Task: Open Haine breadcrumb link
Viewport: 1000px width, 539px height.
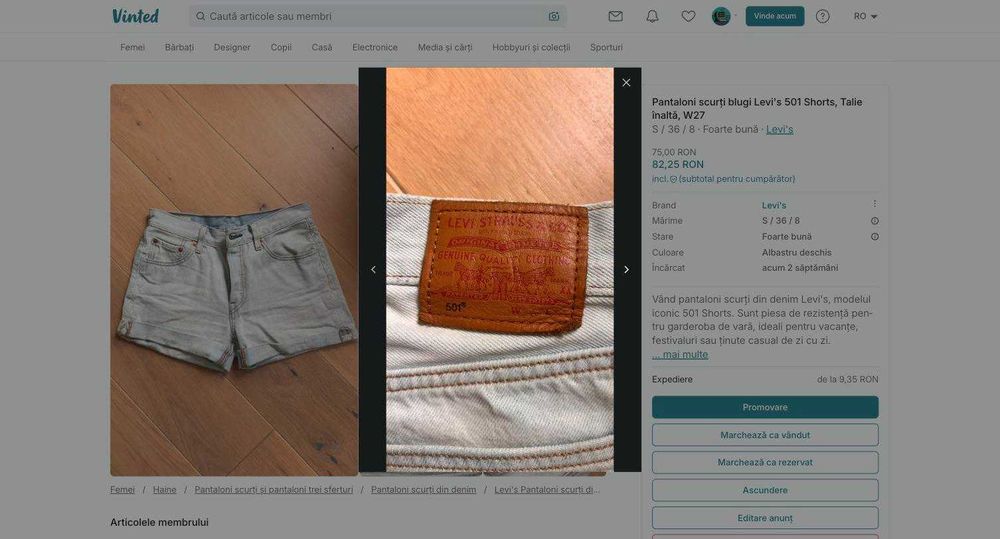Action: 165,490
